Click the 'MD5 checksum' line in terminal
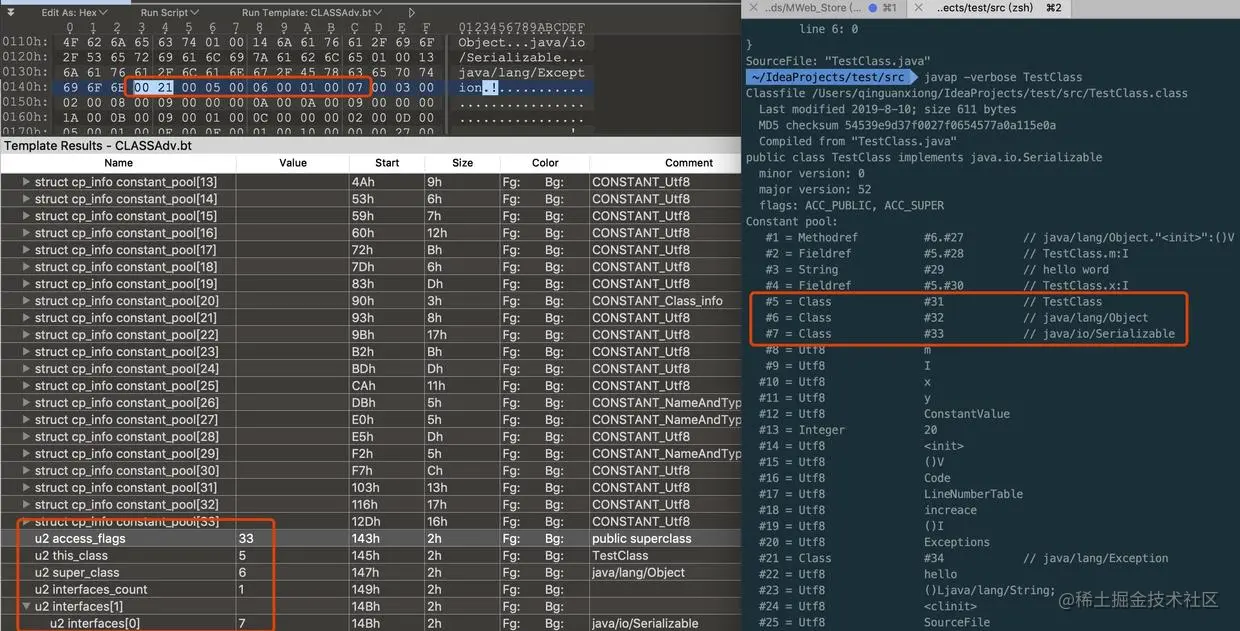This screenshot has height=631, width=1240. click(907, 125)
